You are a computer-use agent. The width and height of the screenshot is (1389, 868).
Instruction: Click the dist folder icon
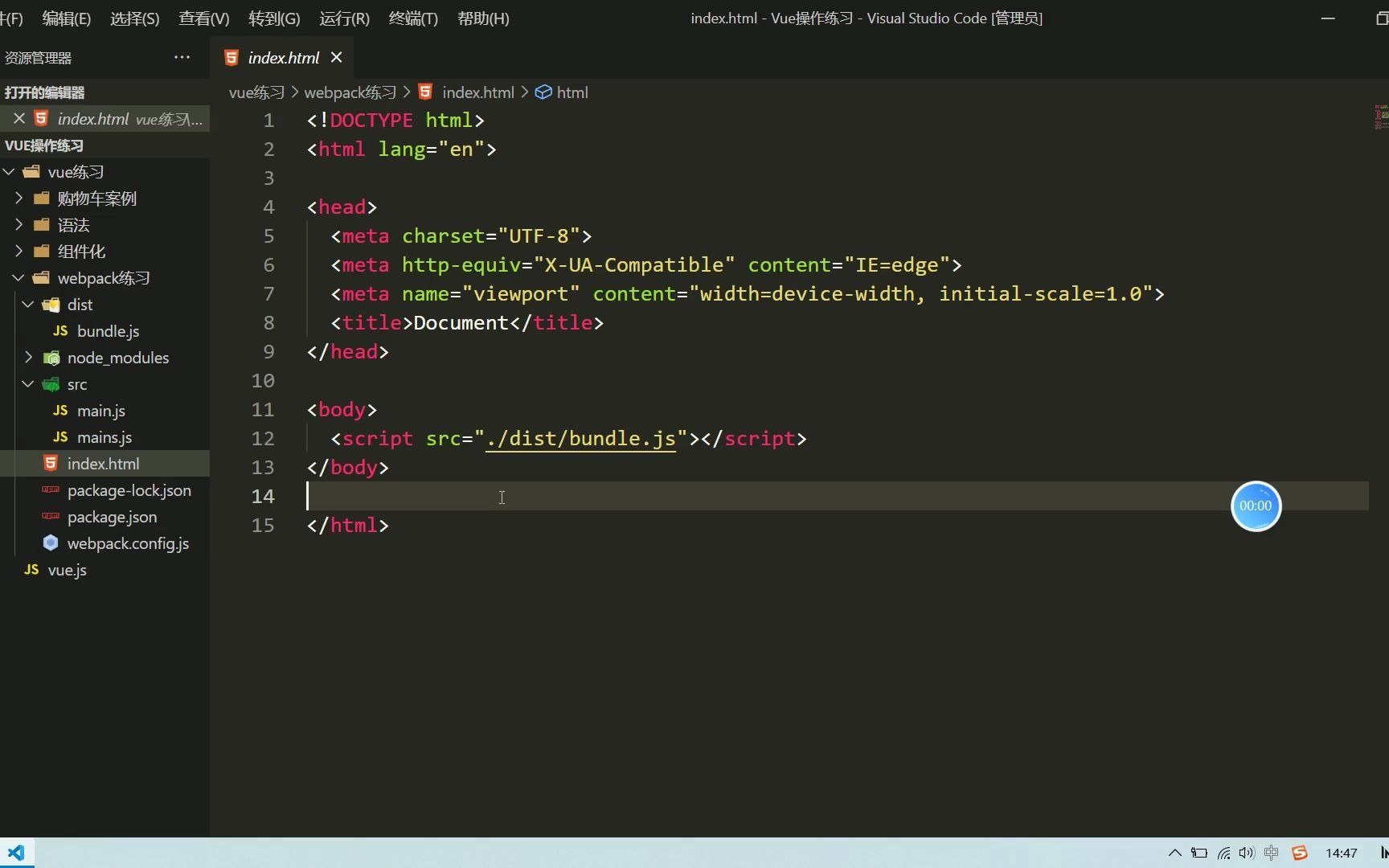tap(51, 305)
